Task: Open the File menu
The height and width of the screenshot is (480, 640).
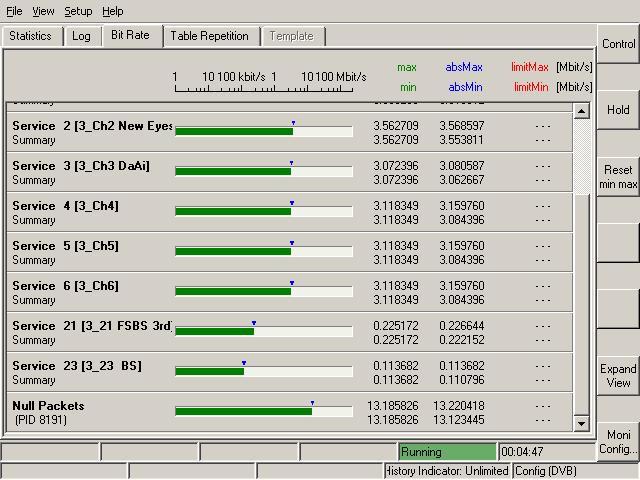Action: [14, 11]
